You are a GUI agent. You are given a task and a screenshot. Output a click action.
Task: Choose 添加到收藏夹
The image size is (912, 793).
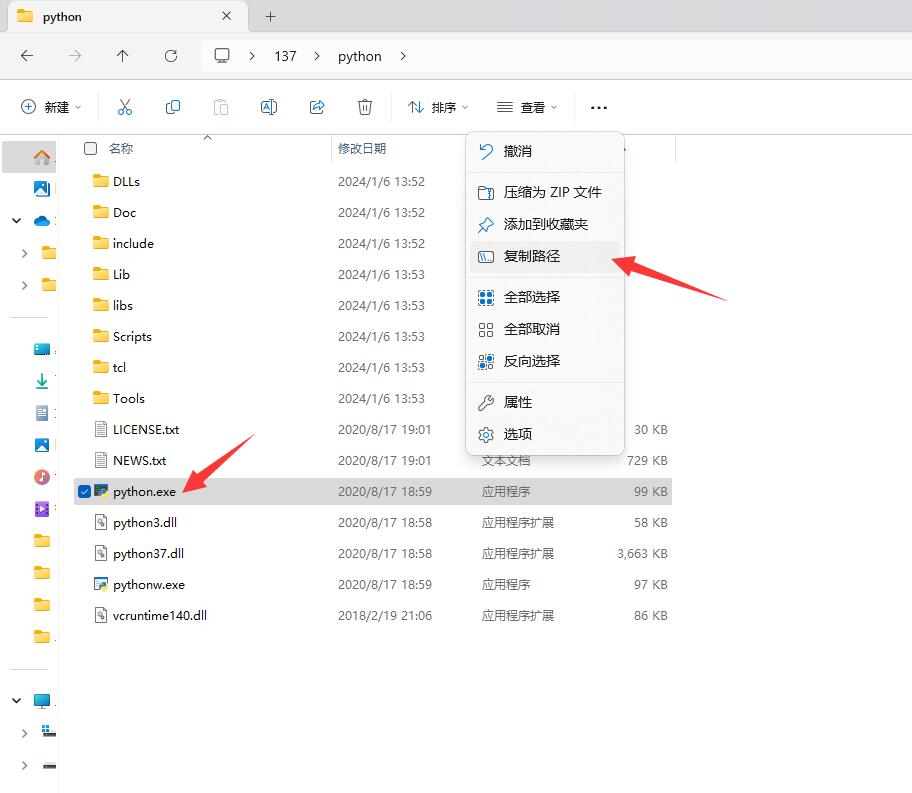pos(545,224)
